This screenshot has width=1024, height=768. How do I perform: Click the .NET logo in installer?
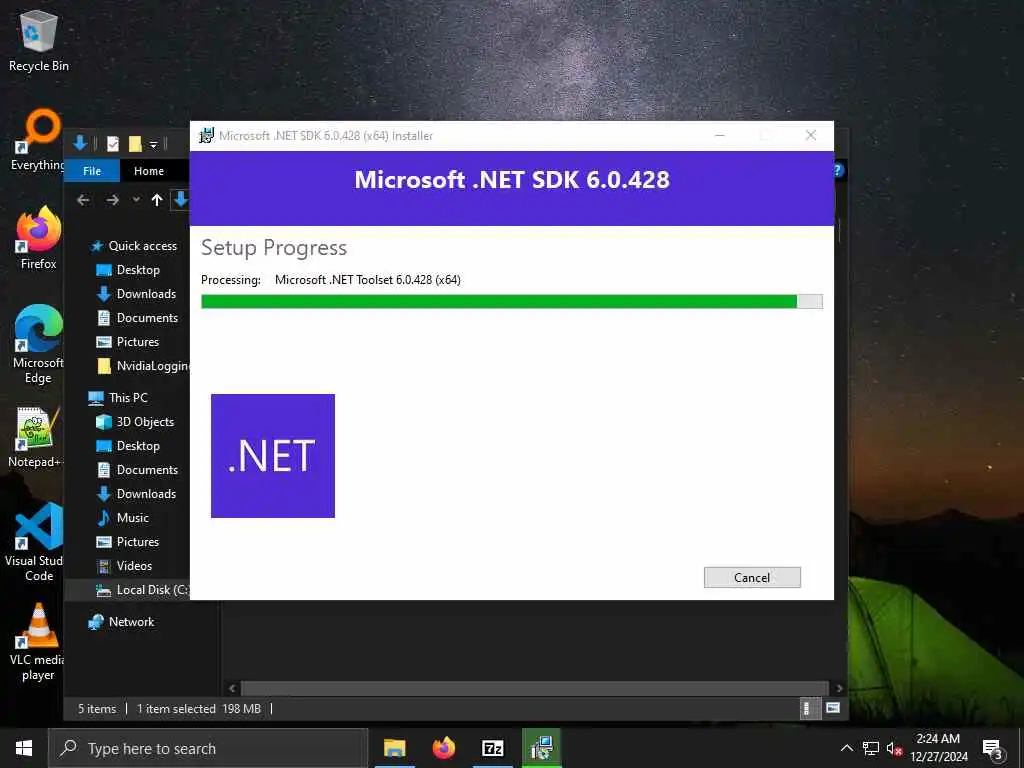point(273,456)
